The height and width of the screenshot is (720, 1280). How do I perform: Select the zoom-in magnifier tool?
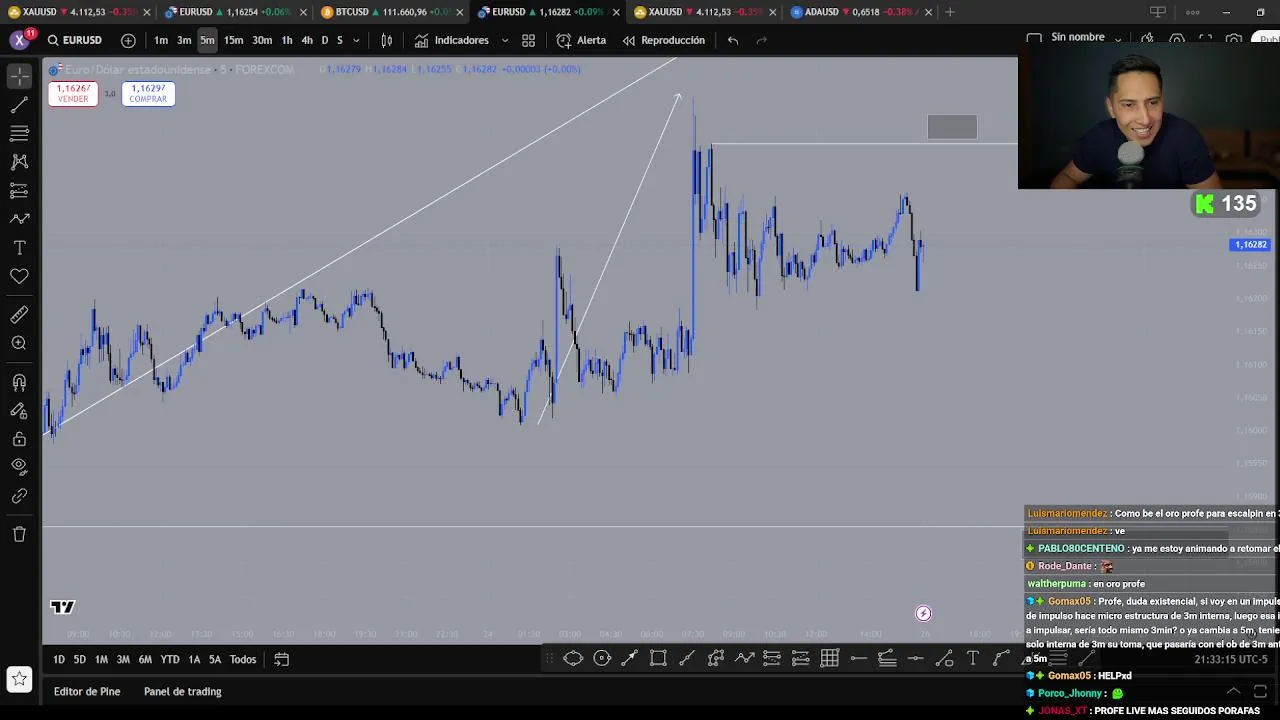pyautogui.click(x=19, y=343)
